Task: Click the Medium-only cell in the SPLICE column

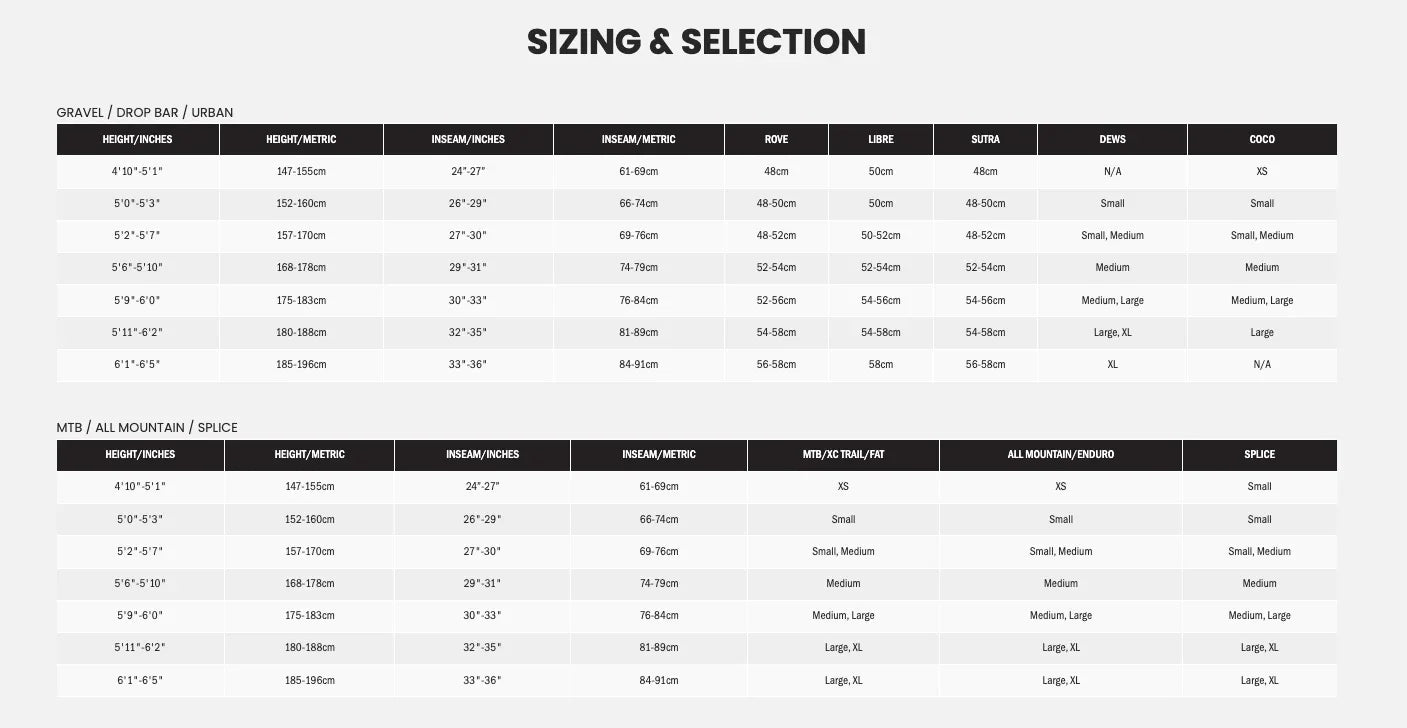Action: (x=1259, y=584)
